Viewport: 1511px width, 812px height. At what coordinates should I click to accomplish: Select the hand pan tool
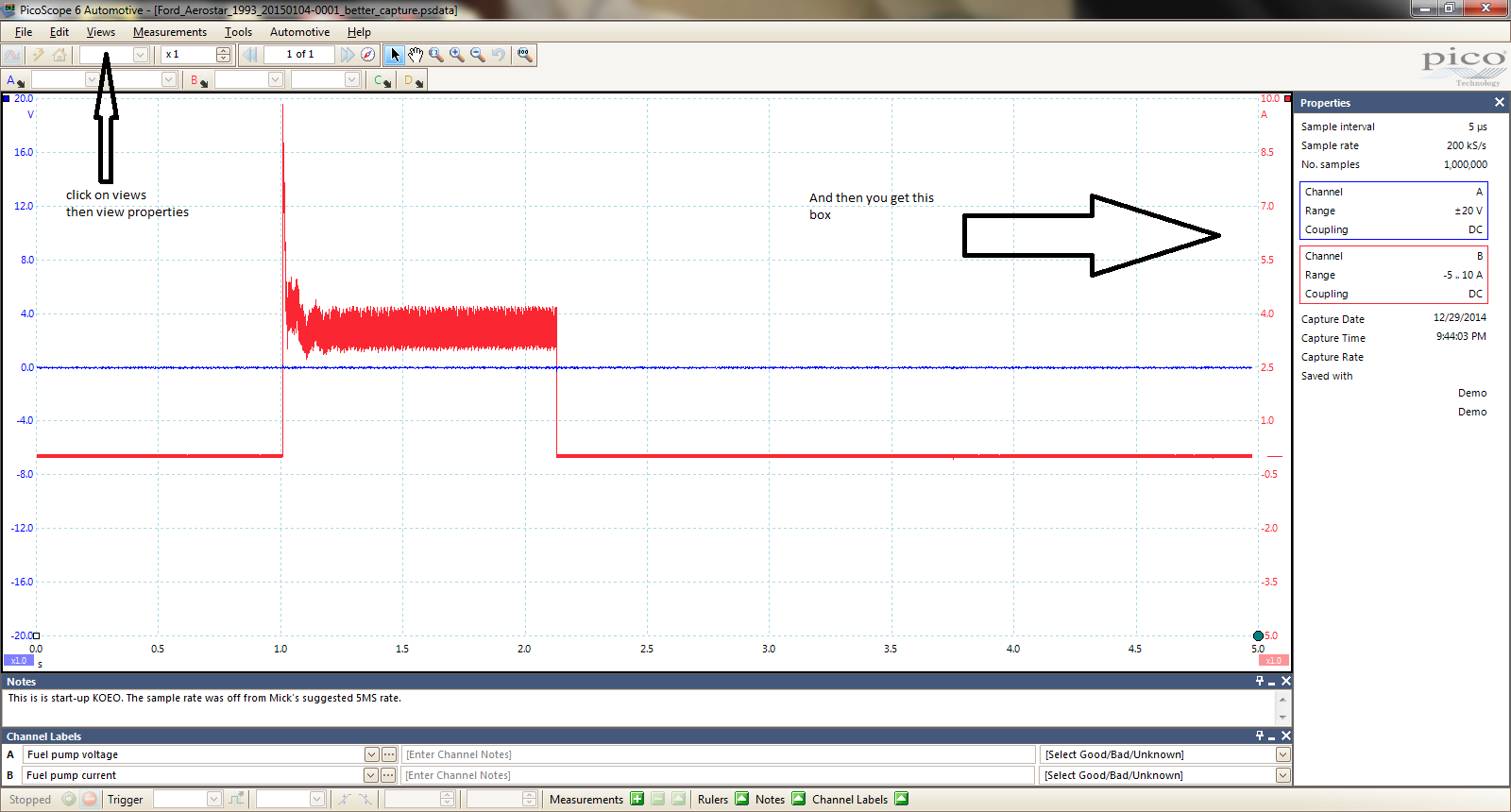click(x=416, y=55)
